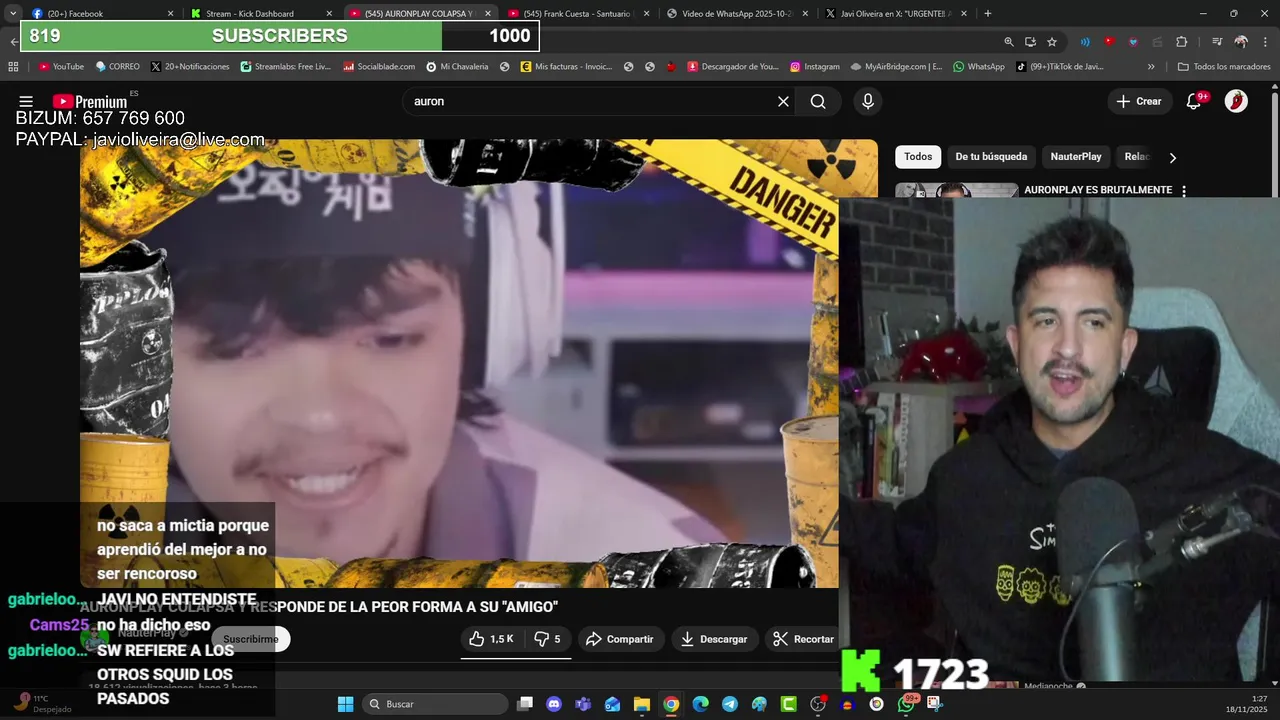Viewport: 1280px width, 720px height.
Task: Open the bookmarks apps grid icon
Action: coord(13,67)
